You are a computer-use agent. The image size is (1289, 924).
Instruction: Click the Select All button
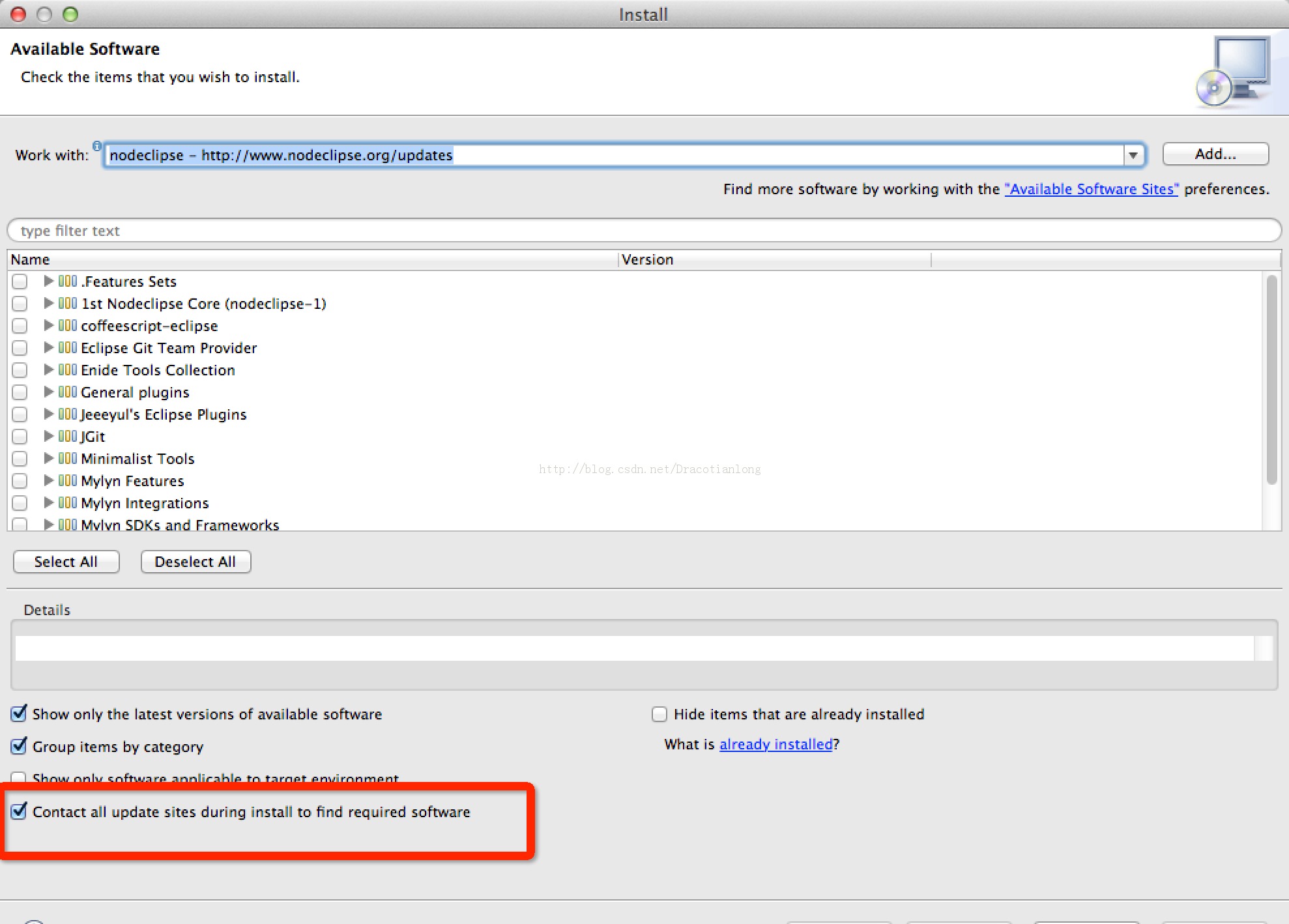[66, 562]
